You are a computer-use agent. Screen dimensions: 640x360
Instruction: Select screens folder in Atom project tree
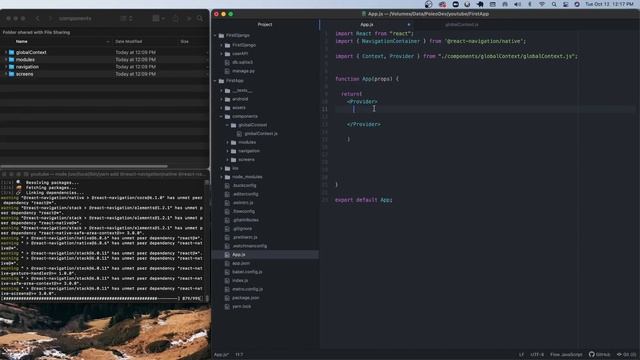point(246,160)
